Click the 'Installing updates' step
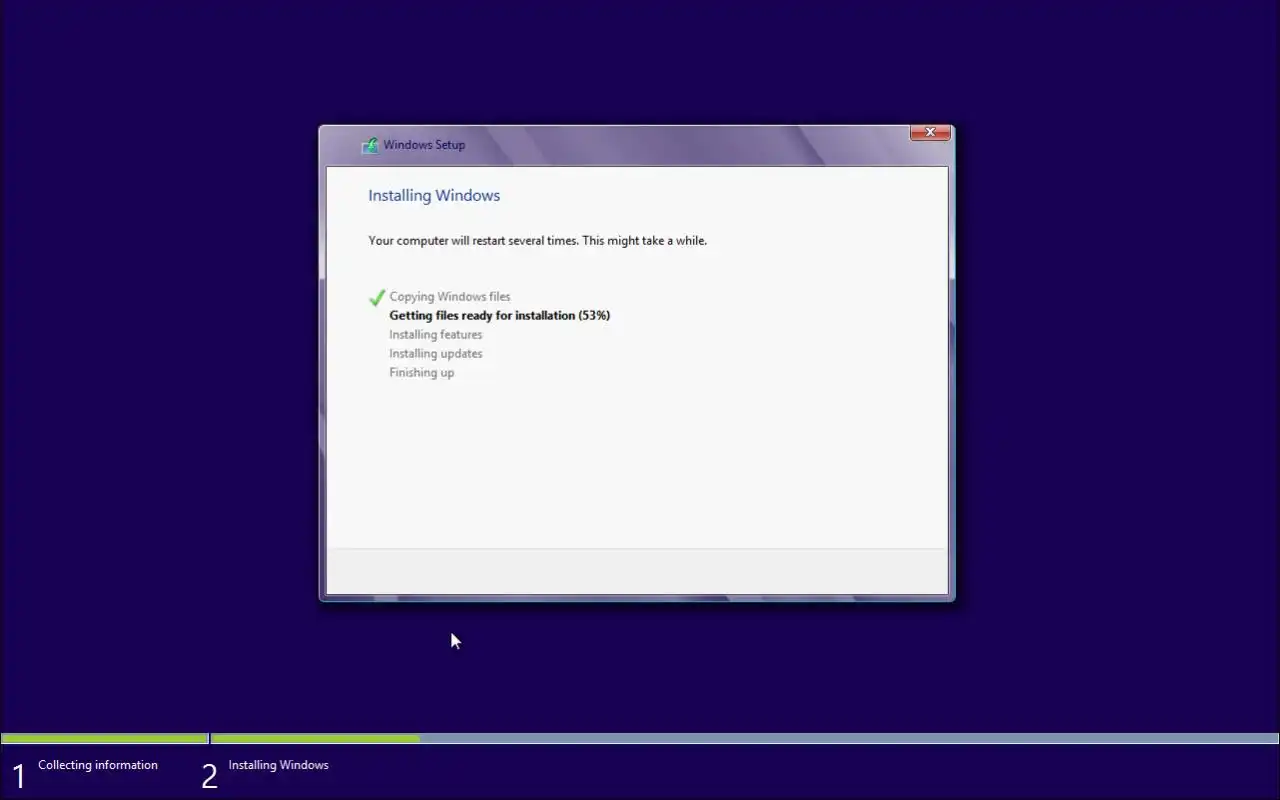Image resolution: width=1280 pixels, height=800 pixels. tap(436, 354)
